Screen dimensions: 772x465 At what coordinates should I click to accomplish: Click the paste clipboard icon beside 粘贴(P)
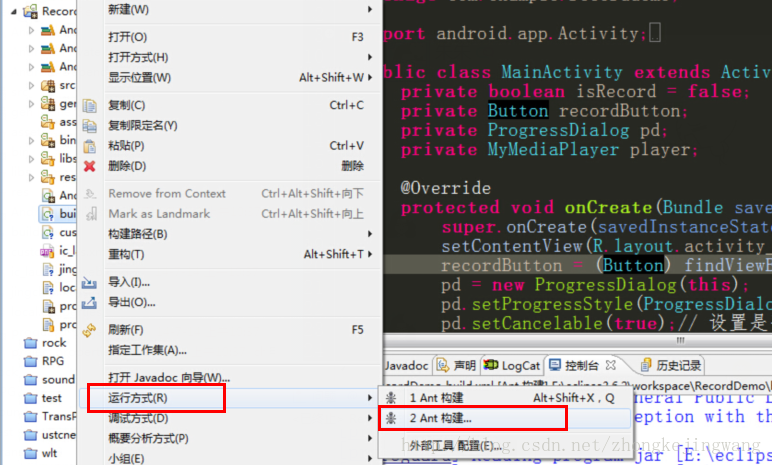[90, 146]
